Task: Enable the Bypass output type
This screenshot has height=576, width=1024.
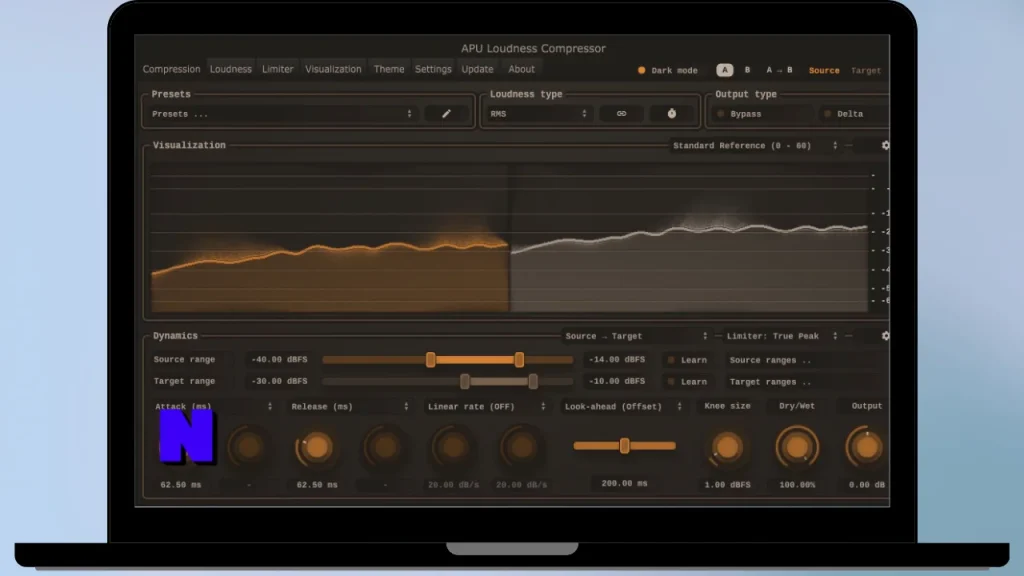Action: [739, 114]
